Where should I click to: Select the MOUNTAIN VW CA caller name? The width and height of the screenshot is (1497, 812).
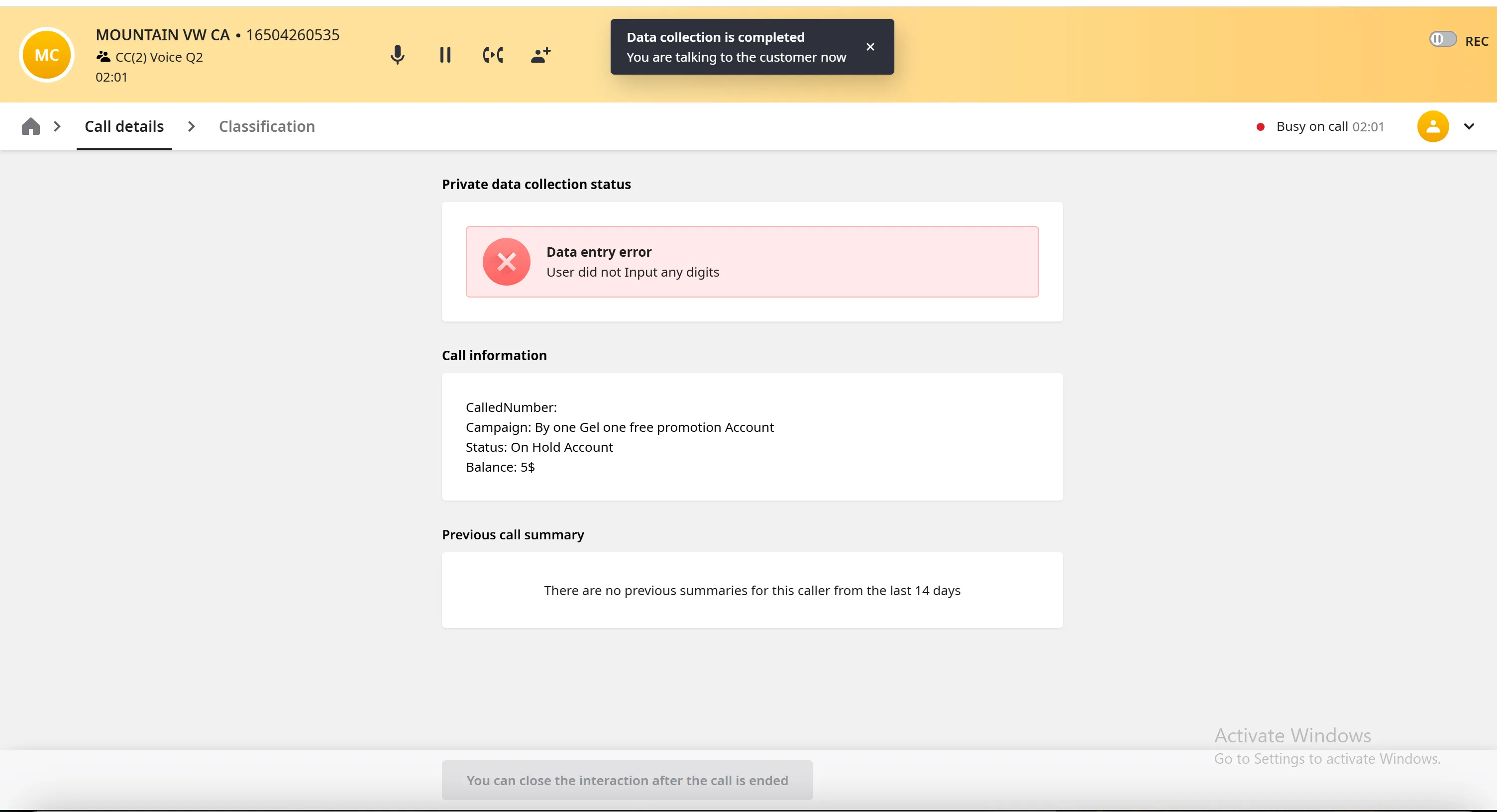163,35
